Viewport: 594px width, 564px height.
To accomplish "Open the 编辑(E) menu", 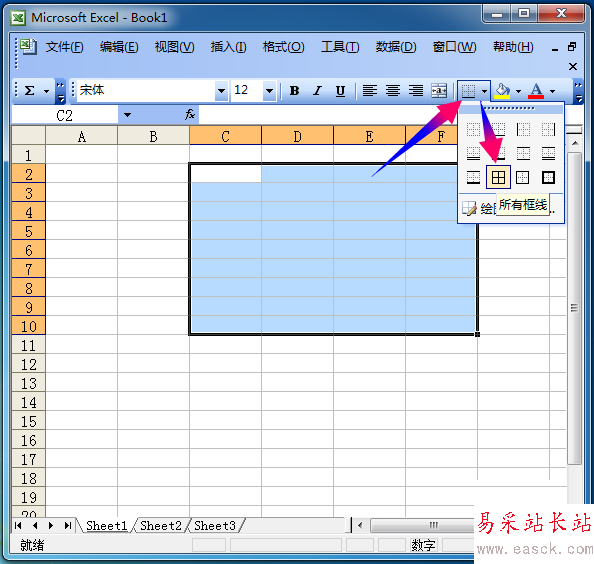I will tap(119, 47).
